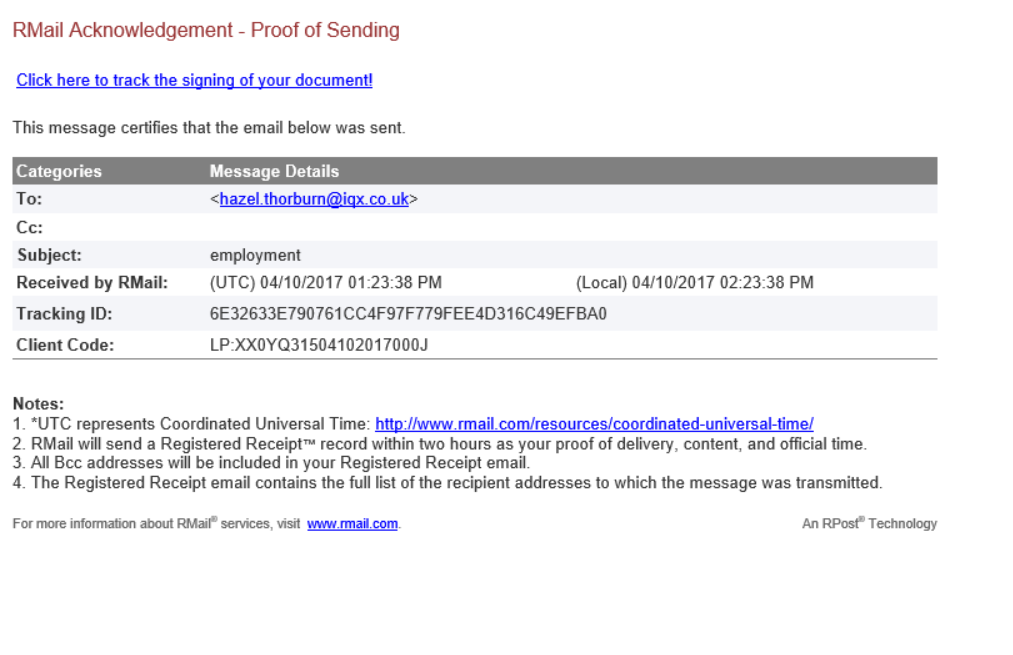The height and width of the screenshot is (655, 1013).
Task: Select the Categories column header
Action: pyautogui.click(x=59, y=171)
